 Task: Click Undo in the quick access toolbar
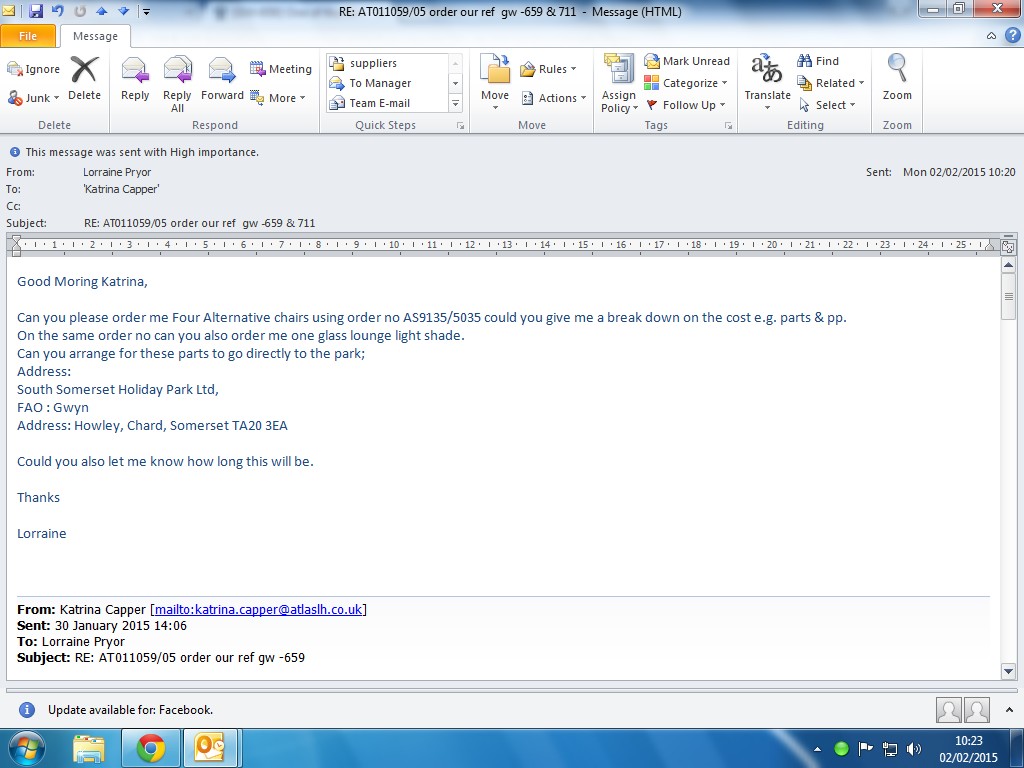pyautogui.click(x=57, y=11)
